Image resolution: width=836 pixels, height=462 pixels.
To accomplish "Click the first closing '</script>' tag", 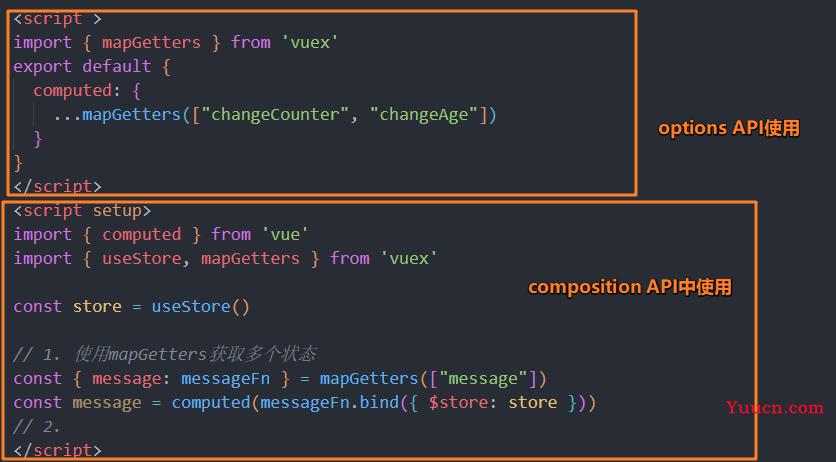I will [x=57, y=187].
